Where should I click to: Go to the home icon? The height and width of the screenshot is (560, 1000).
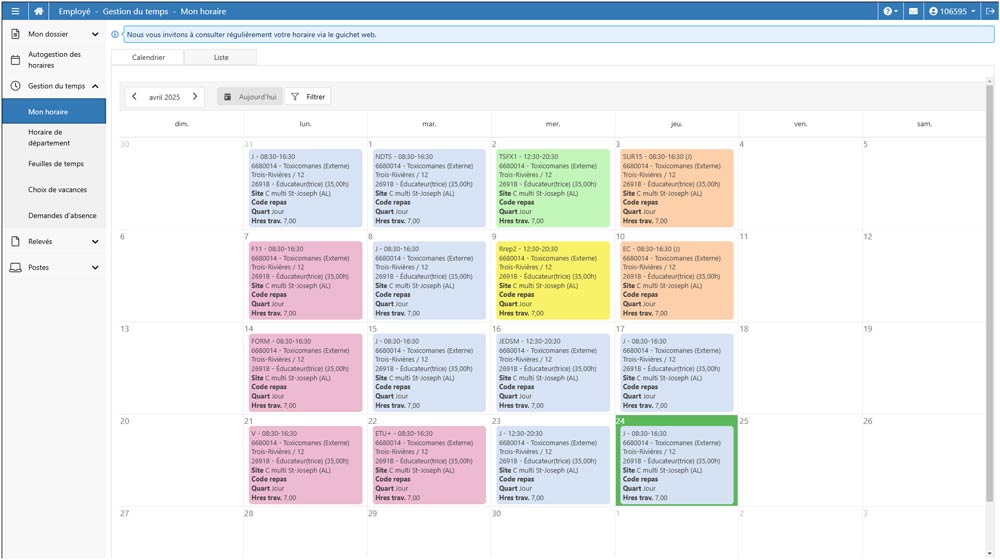point(38,11)
